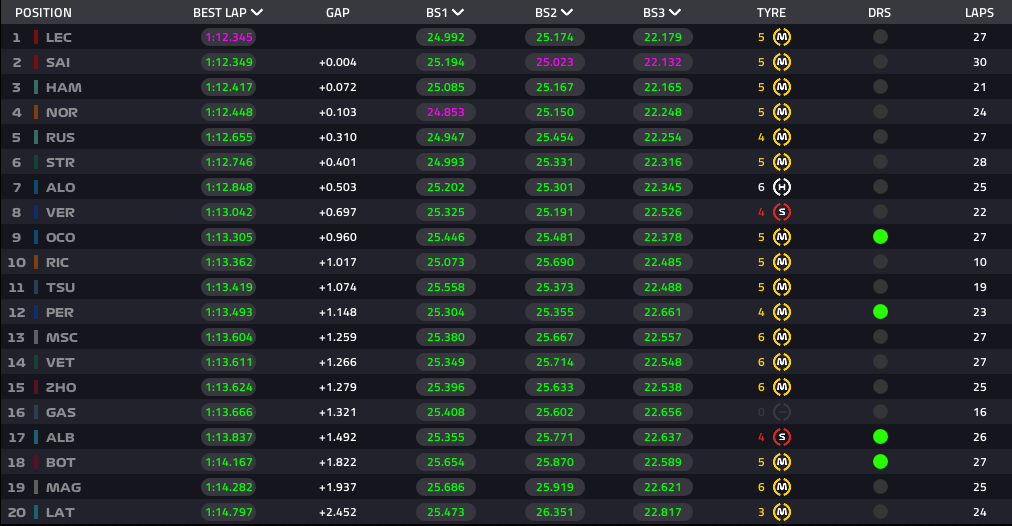Click Latifi's medium tyre icon
This screenshot has width=1012, height=526.
click(782, 512)
